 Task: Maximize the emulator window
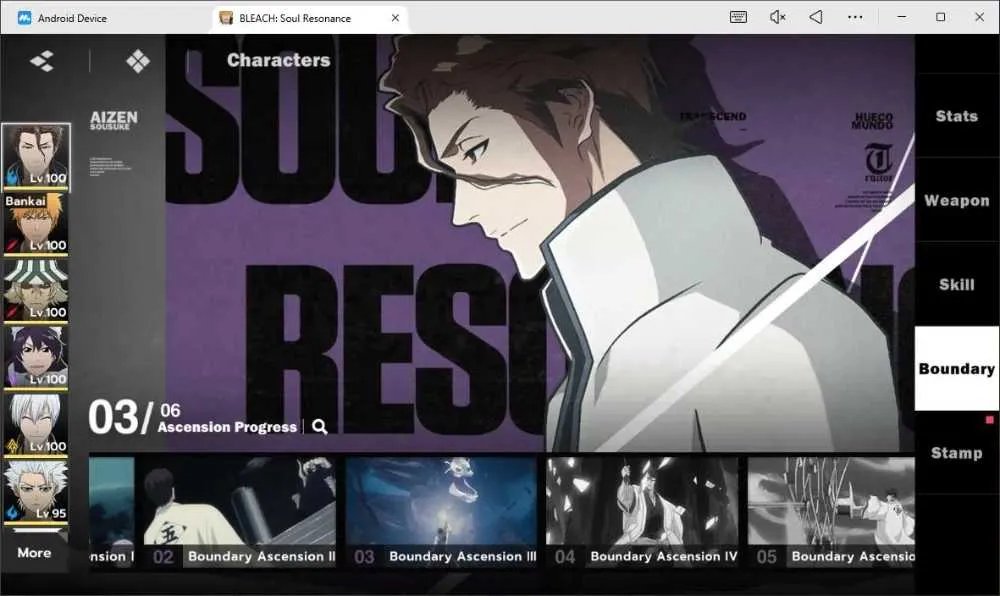(941, 17)
